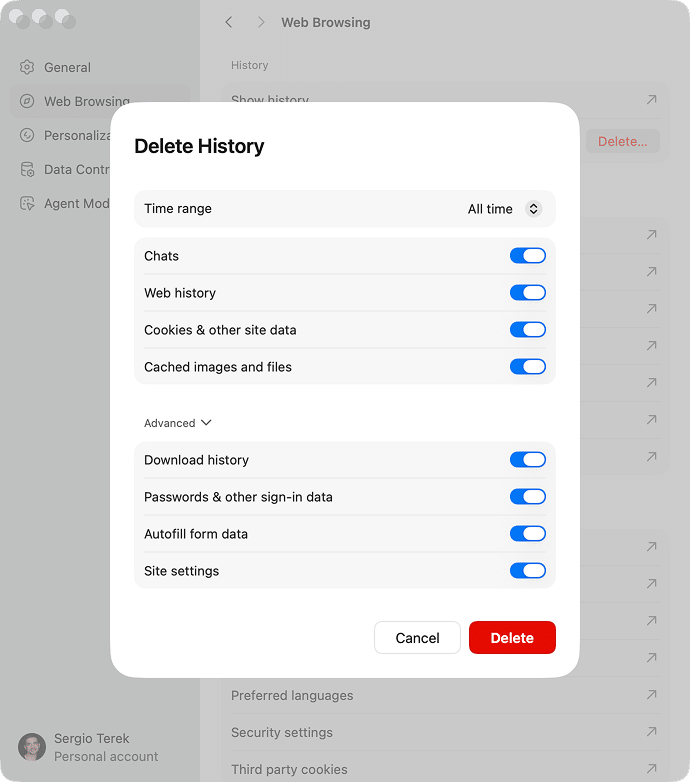Toggle Cached images and files
Viewport: 690px width, 782px height.
click(527, 367)
